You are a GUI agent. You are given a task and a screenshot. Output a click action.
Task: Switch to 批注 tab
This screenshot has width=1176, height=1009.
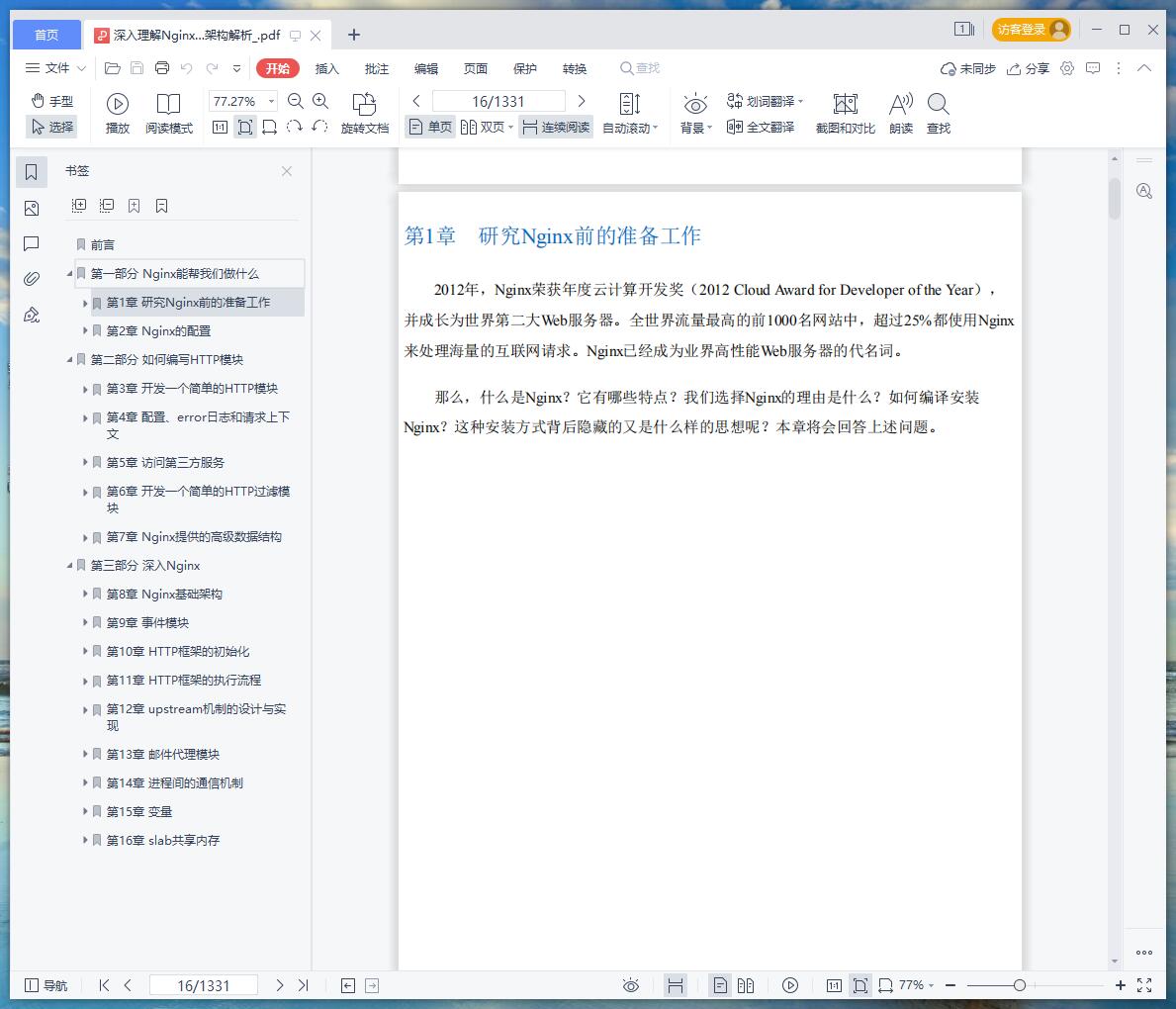(x=377, y=69)
